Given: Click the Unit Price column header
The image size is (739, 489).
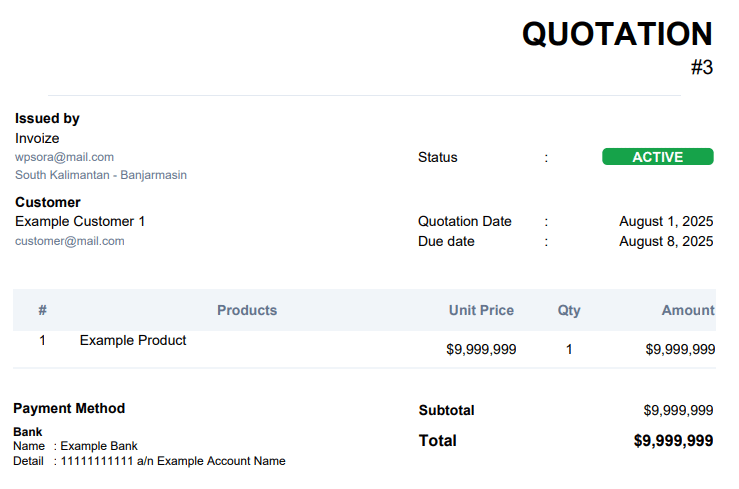Looking at the screenshot, I should [x=481, y=310].
